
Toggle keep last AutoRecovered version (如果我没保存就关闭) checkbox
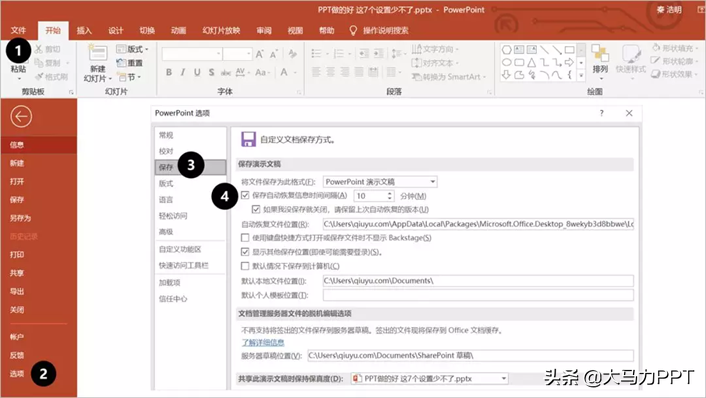click(x=256, y=209)
